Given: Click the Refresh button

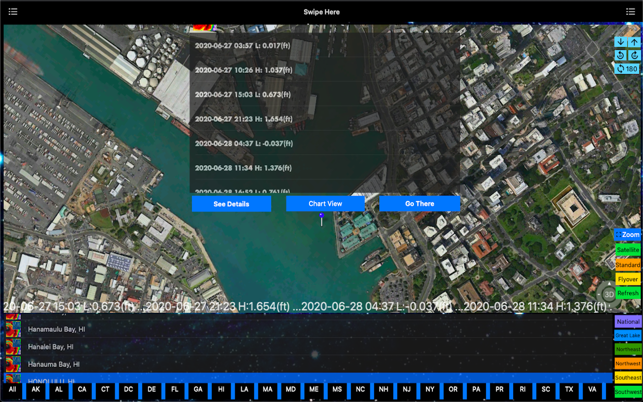Looking at the screenshot, I should coord(628,293).
